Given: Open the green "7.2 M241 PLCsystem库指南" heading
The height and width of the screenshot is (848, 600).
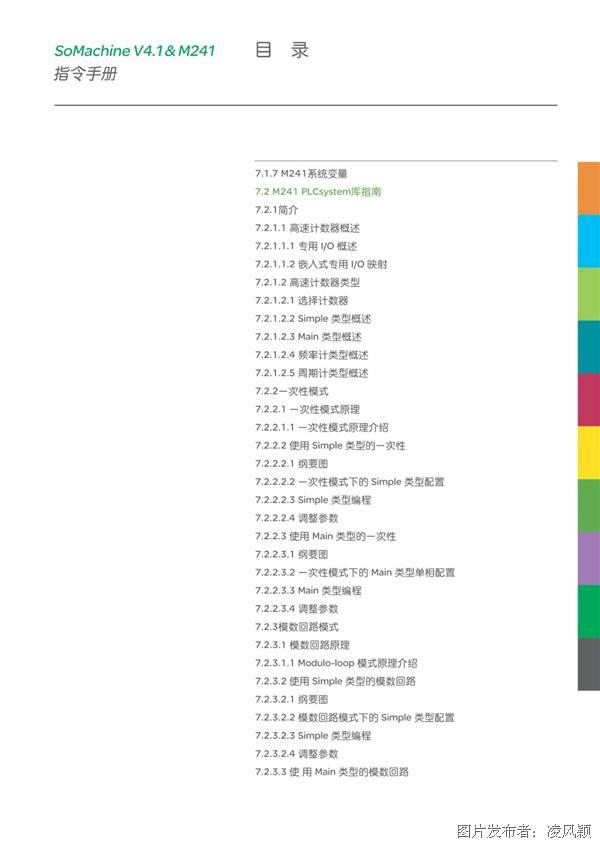Looking at the screenshot, I should pyautogui.click(x=318, y=191).
